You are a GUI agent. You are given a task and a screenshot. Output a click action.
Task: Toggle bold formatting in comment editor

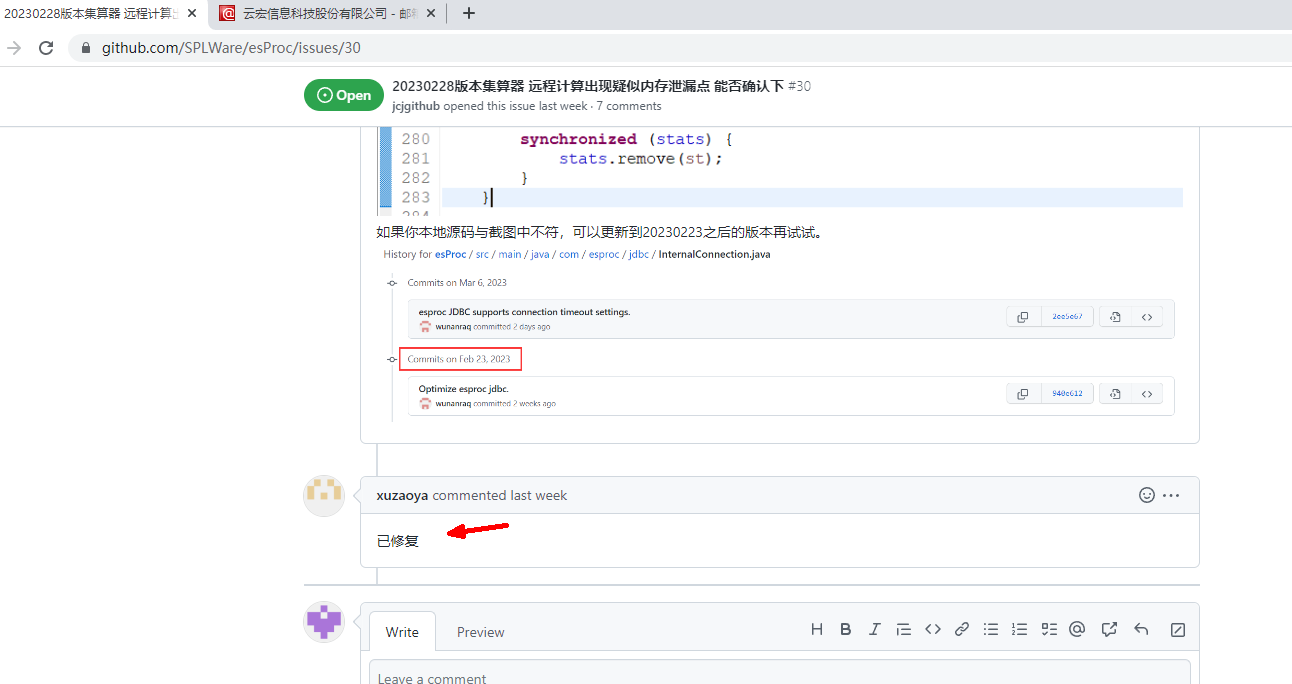[x=846, y=629]
